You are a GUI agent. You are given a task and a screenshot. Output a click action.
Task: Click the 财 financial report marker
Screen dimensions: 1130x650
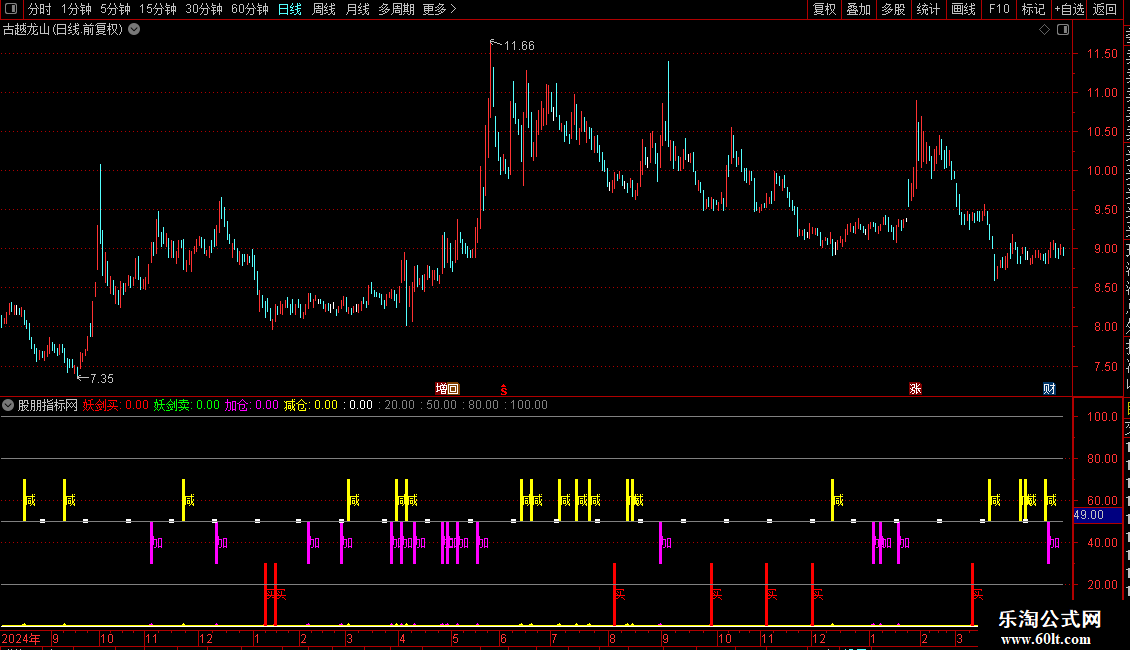click(1049, 388)
